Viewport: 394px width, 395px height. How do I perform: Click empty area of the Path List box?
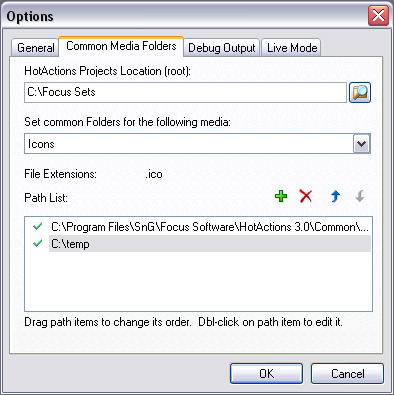[x=198, y=282]
